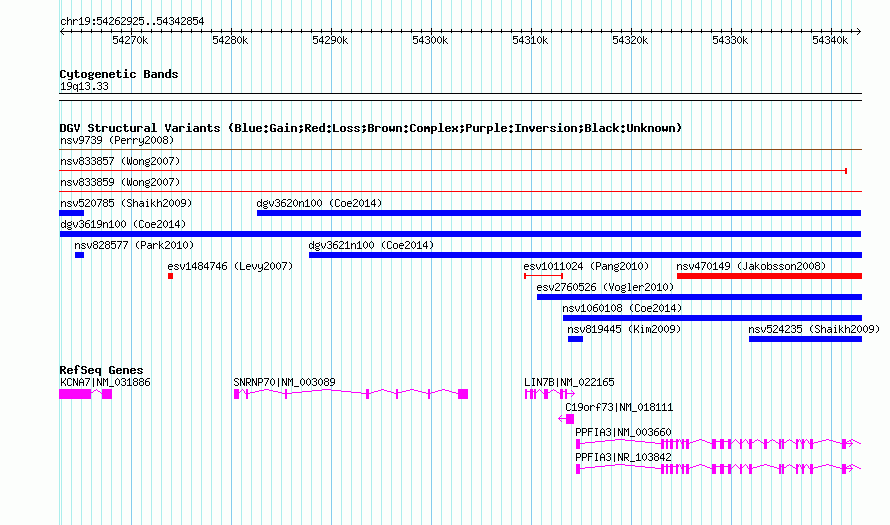Screen dimensions: 890x525
Task: Click the nsv9739 (Perry2008) label
Action: point(117,140)
